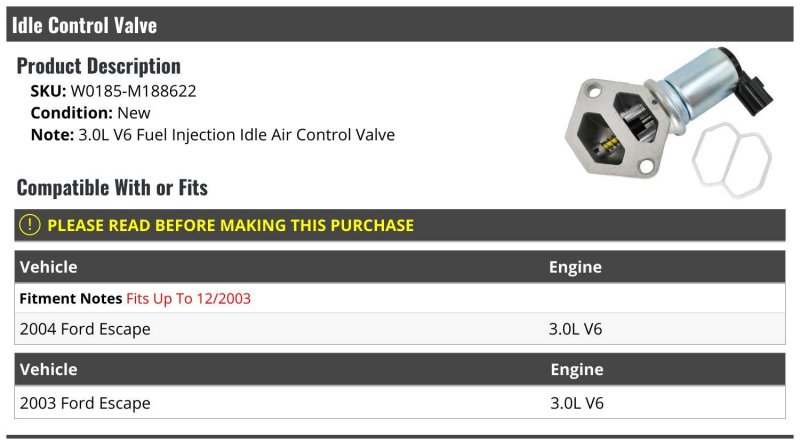Select the 2004 Ford Escape row
800x445 pixels.
tap(399, 329)
